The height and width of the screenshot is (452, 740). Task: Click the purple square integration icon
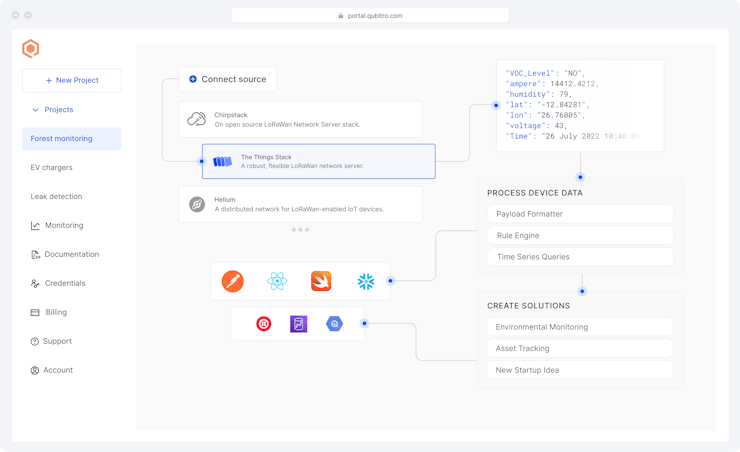click(x=298, y=324)
